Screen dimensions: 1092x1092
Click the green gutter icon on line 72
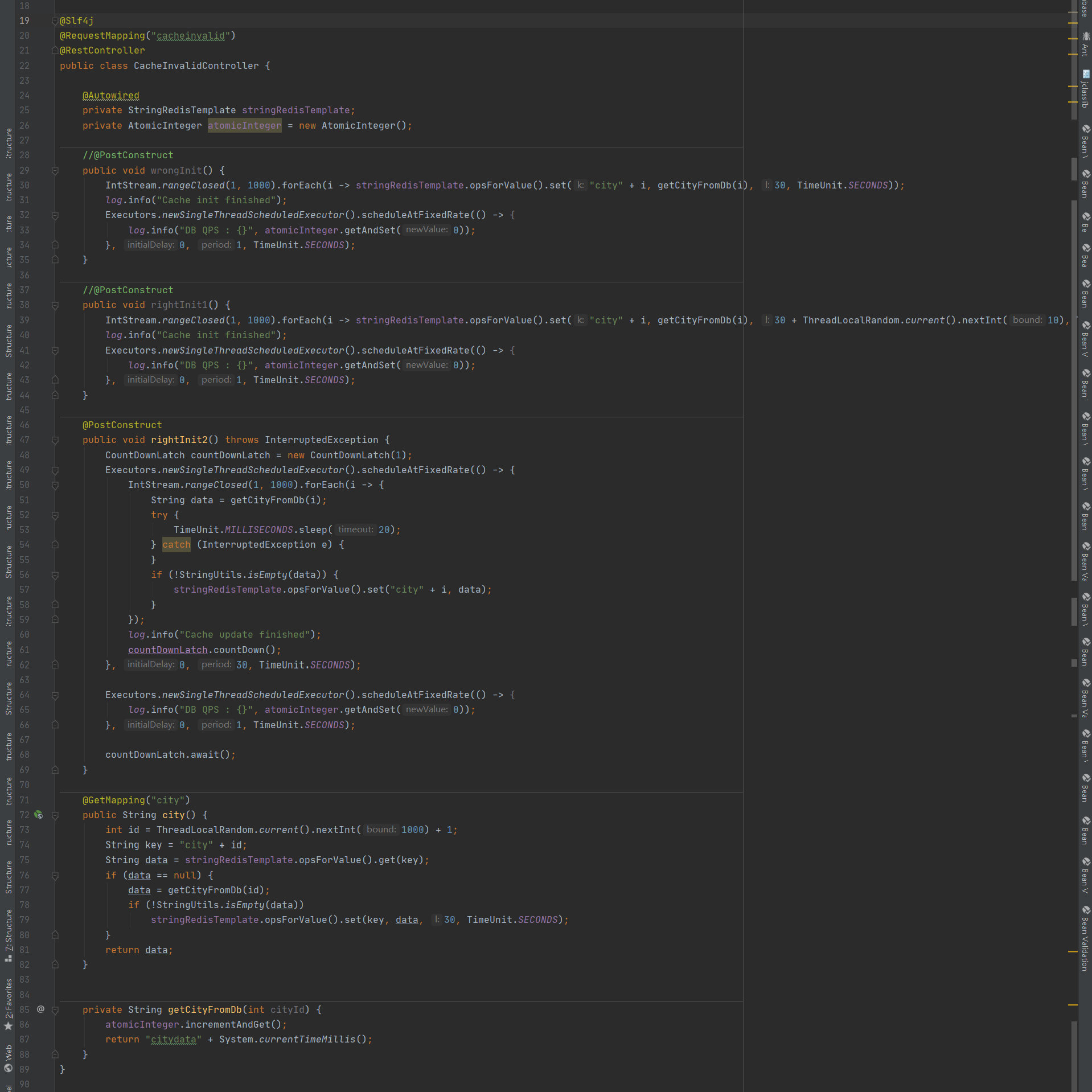(39, 815)
